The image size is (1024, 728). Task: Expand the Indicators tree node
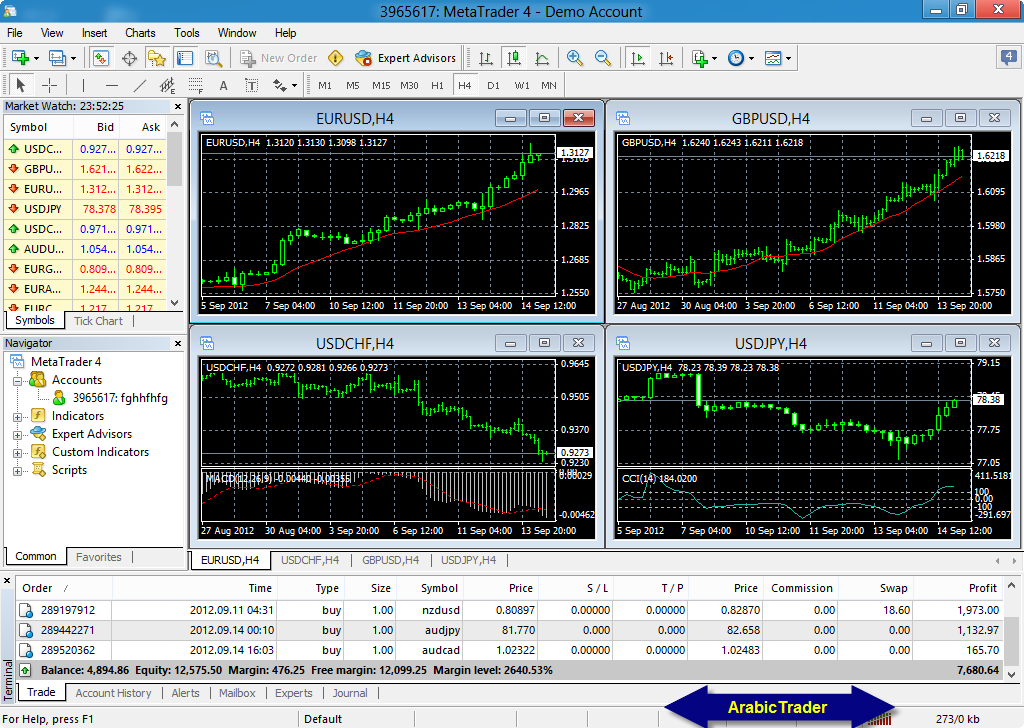(18, 417)
